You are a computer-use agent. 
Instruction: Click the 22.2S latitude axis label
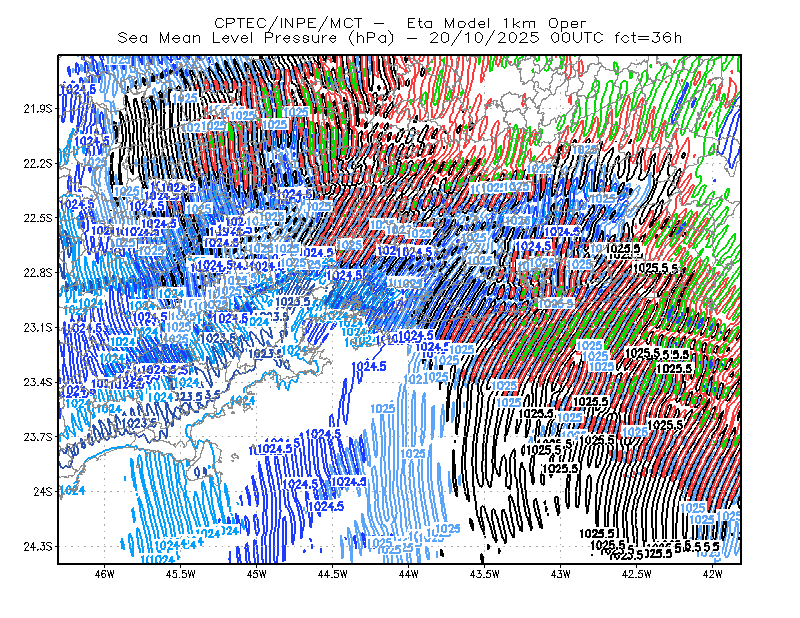tap(38, 163)
